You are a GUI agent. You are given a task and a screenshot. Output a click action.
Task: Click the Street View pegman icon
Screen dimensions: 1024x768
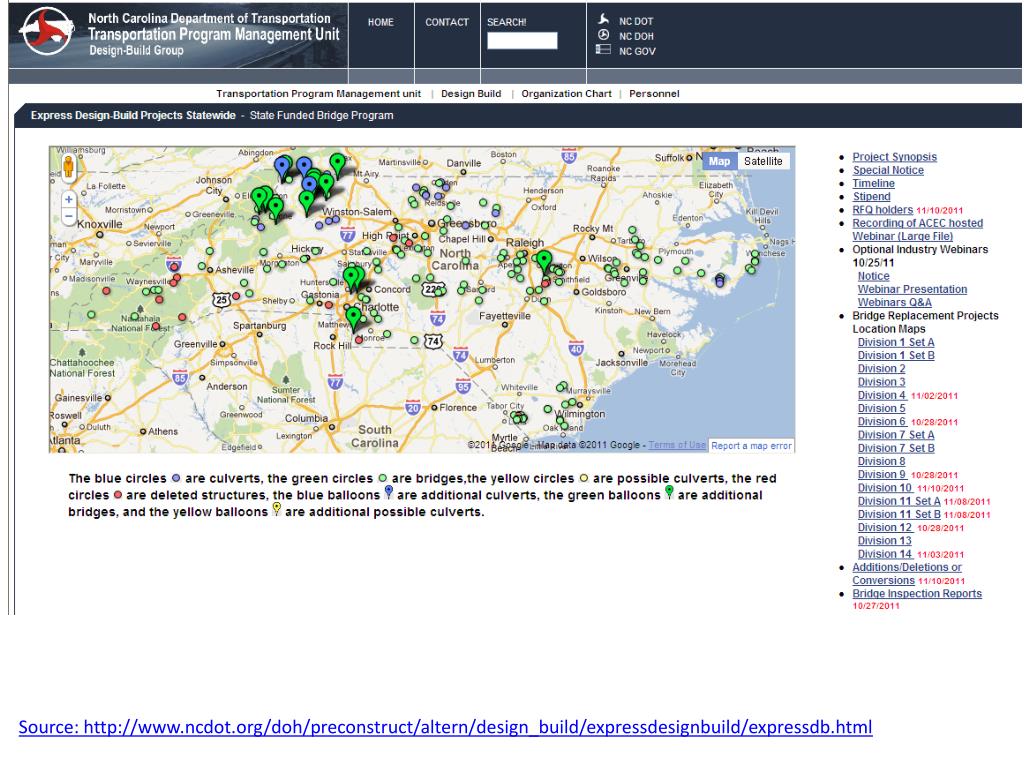pos(68,167)
